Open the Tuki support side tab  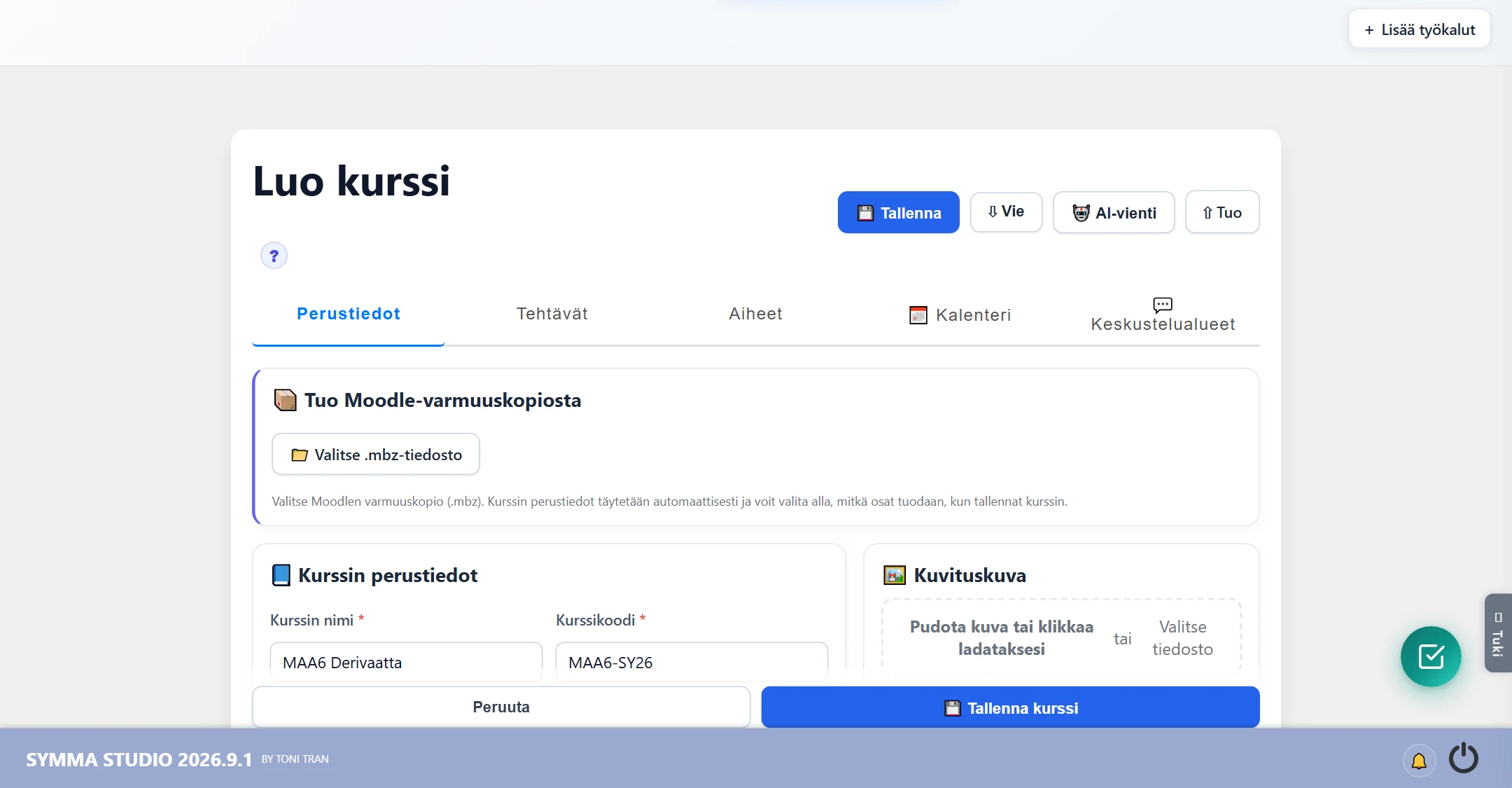(x=1498, y=633)
